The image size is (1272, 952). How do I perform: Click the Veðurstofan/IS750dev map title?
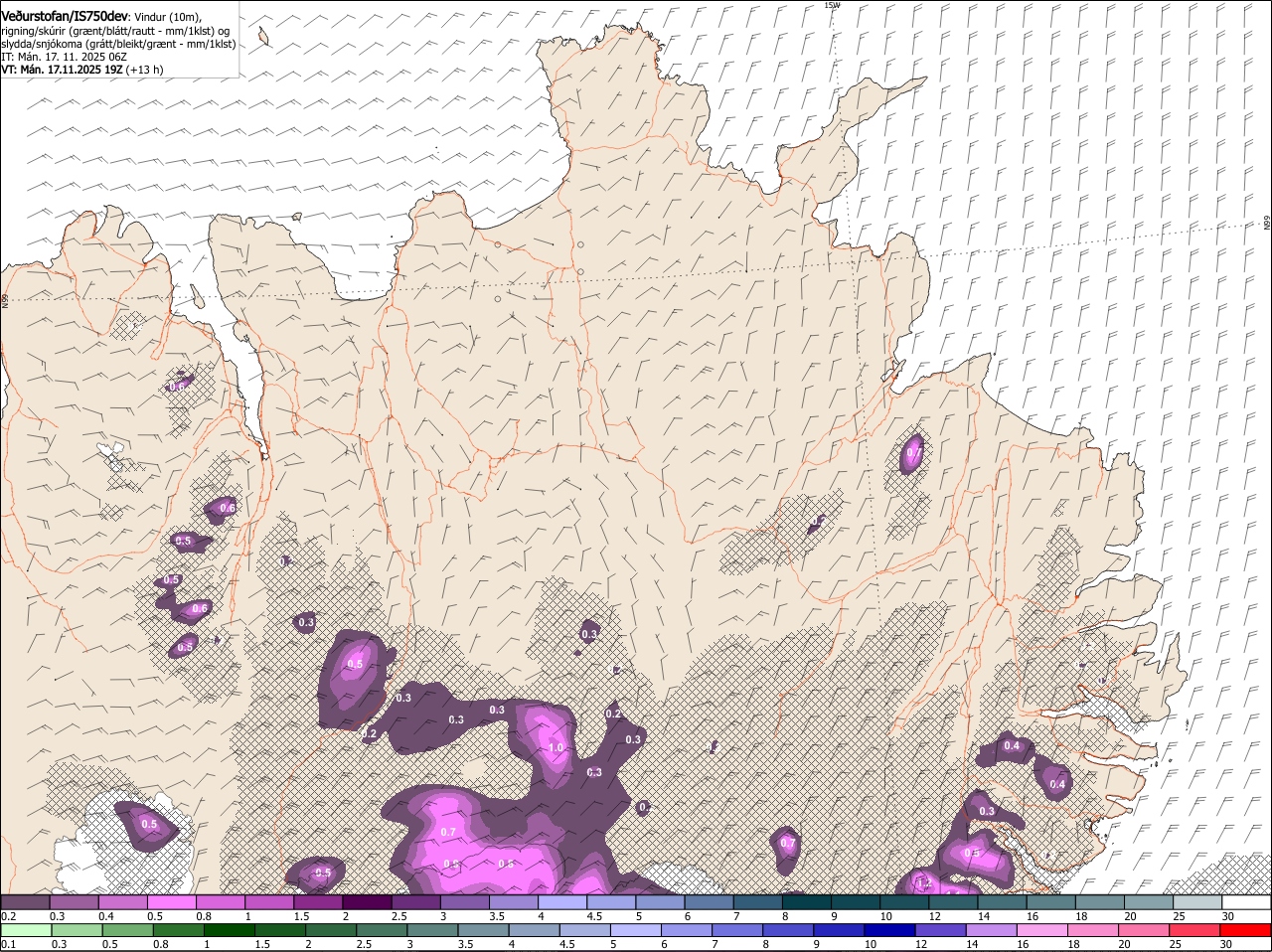[x=65, y=17]
